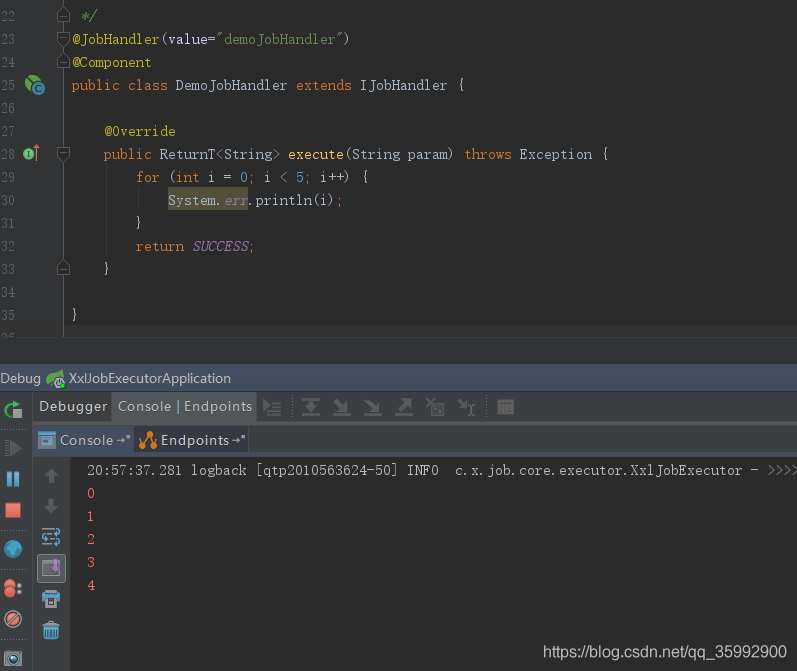Stop the running application (red square)
797x671 pixels.
click(13, 510)
